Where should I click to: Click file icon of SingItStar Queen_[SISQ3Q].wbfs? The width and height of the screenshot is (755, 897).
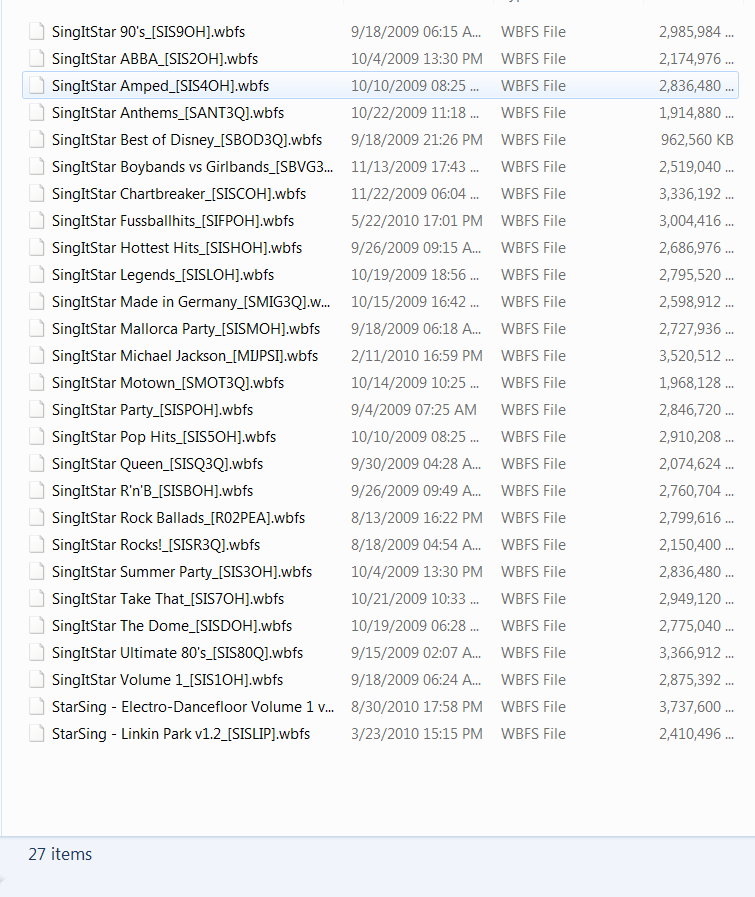pyautogui.click(x=37, y=463)
